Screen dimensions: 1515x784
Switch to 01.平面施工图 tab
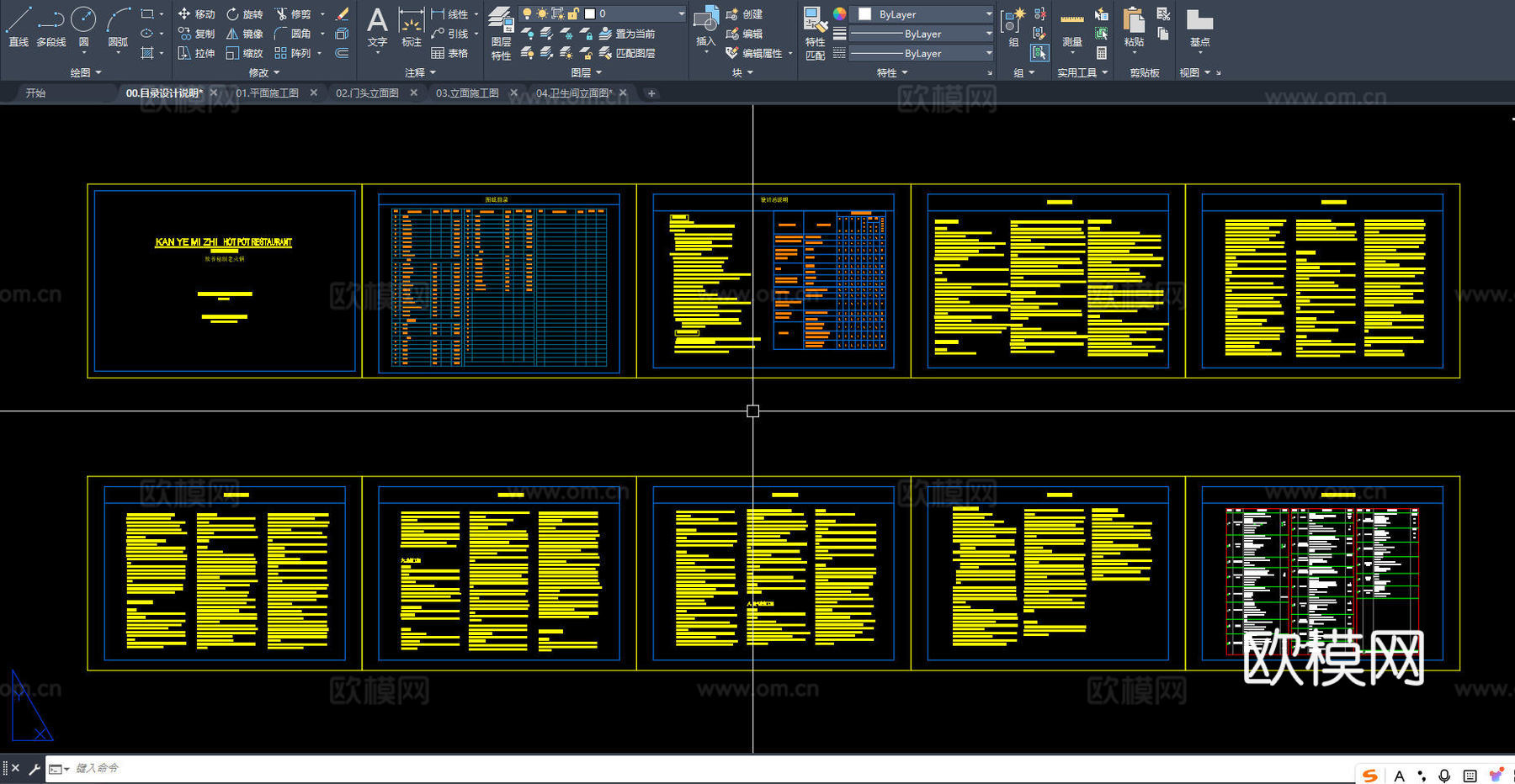pos(267,93)
